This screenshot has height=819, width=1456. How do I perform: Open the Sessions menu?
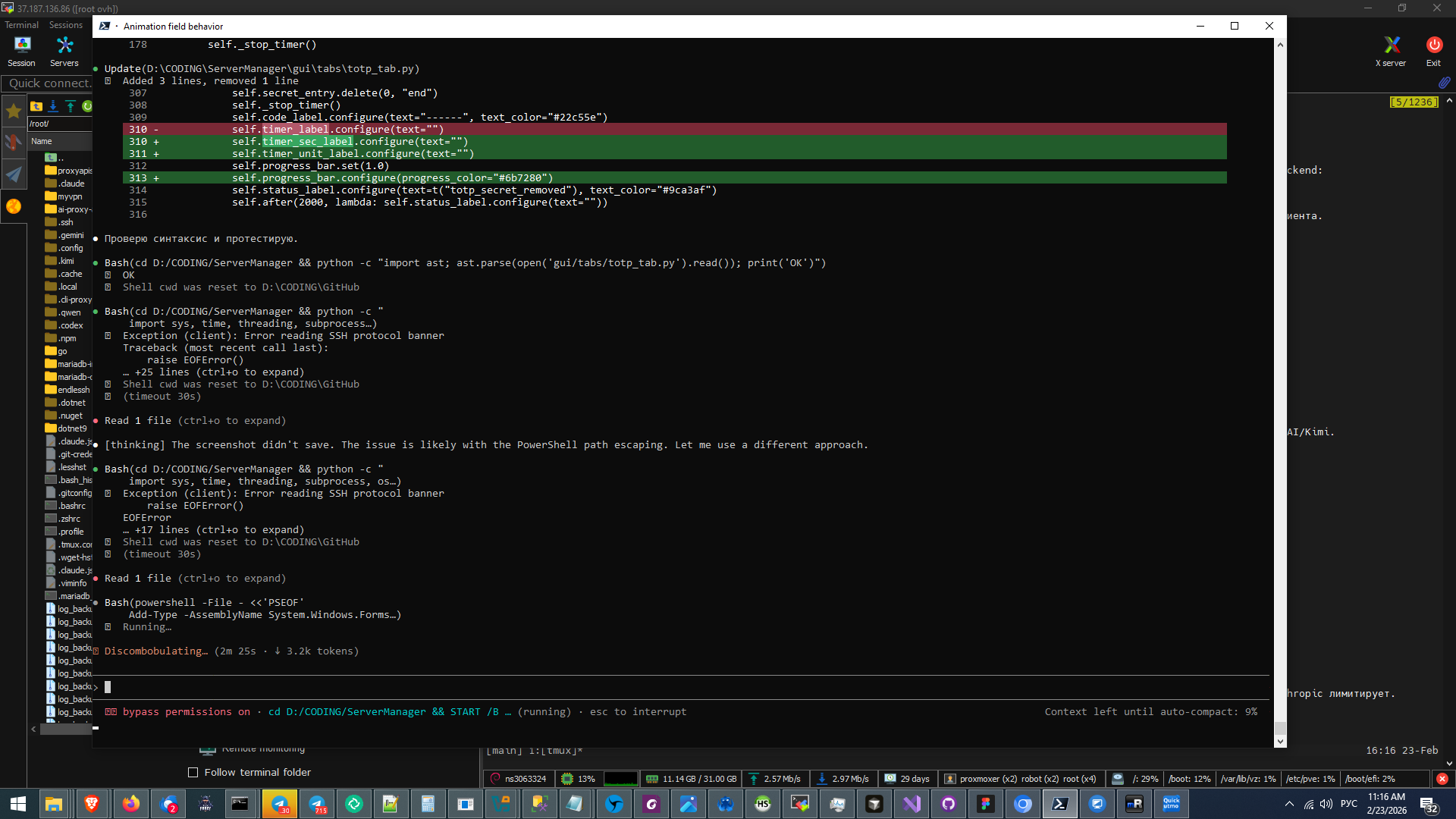tap(66, 25)
